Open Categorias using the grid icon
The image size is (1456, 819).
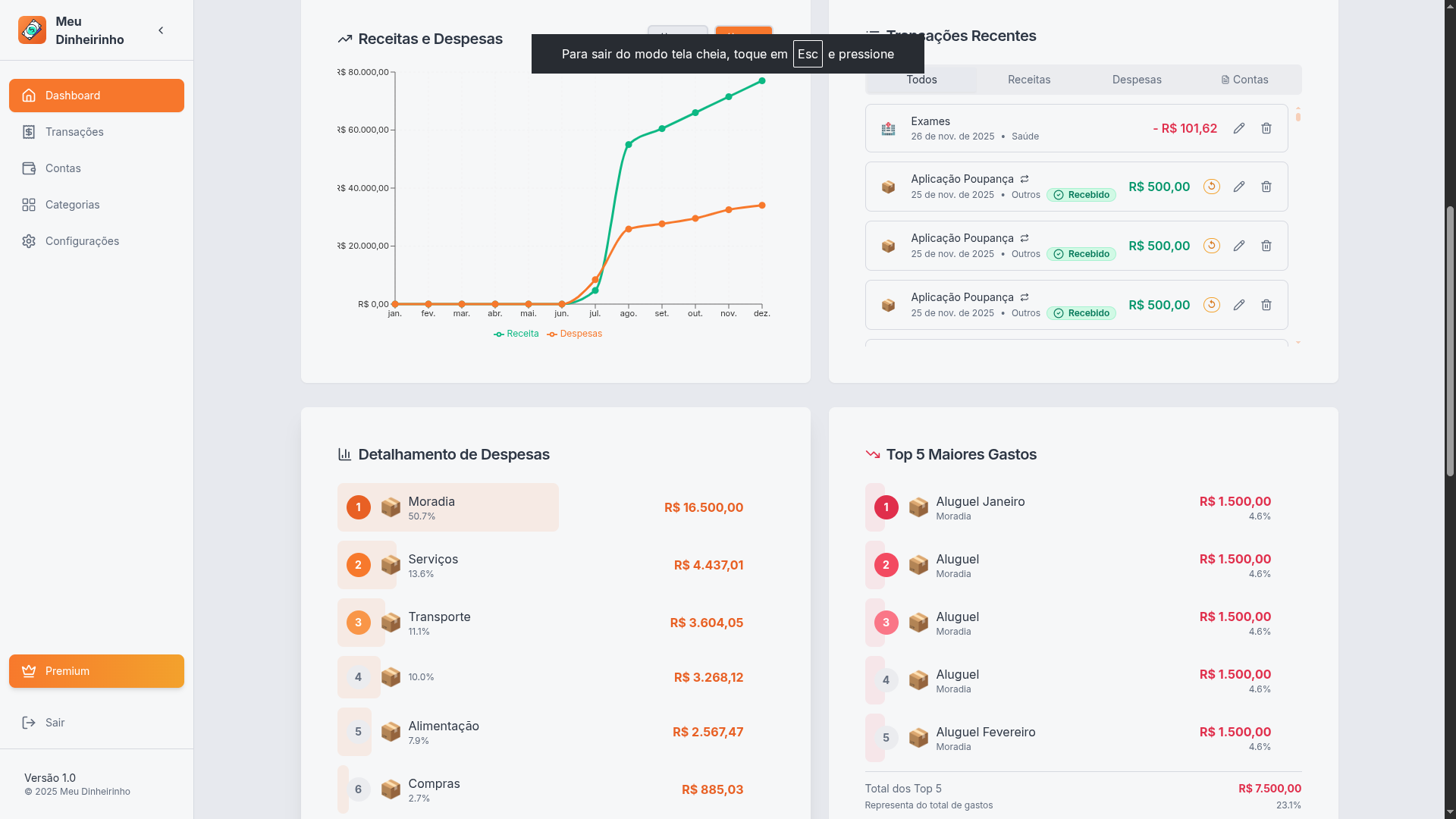pyautogui.click(x=29, y=205)
